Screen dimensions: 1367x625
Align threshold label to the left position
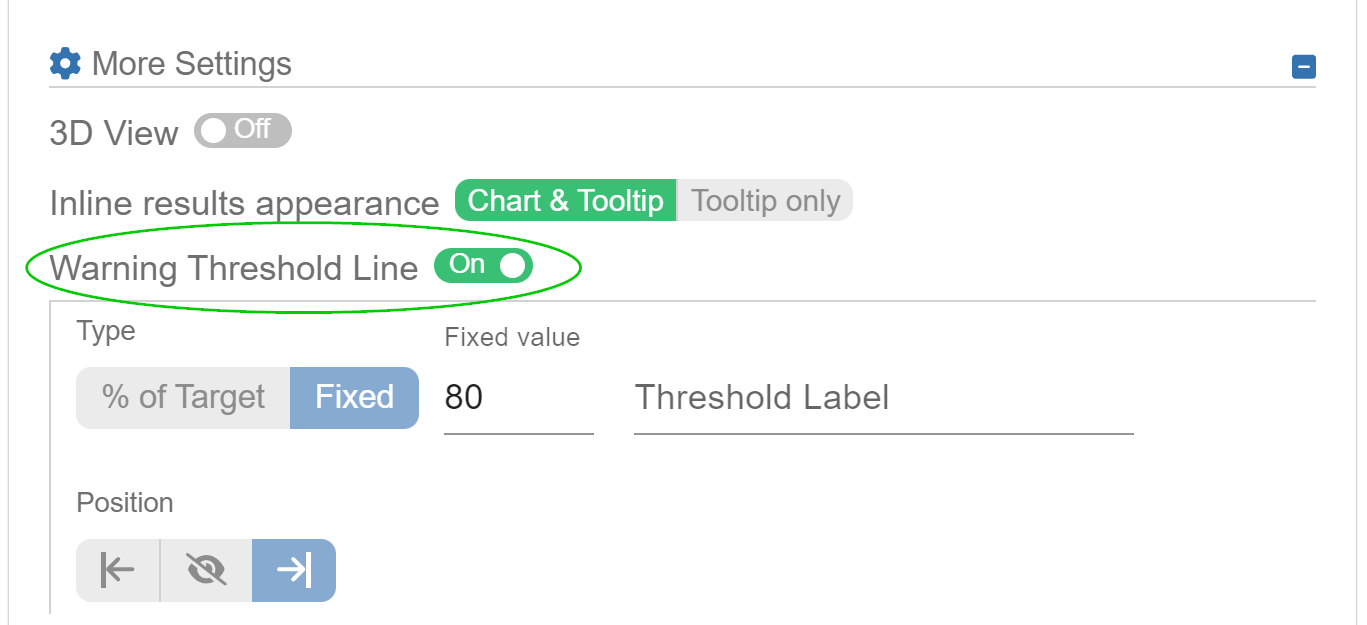click(117, 570)
